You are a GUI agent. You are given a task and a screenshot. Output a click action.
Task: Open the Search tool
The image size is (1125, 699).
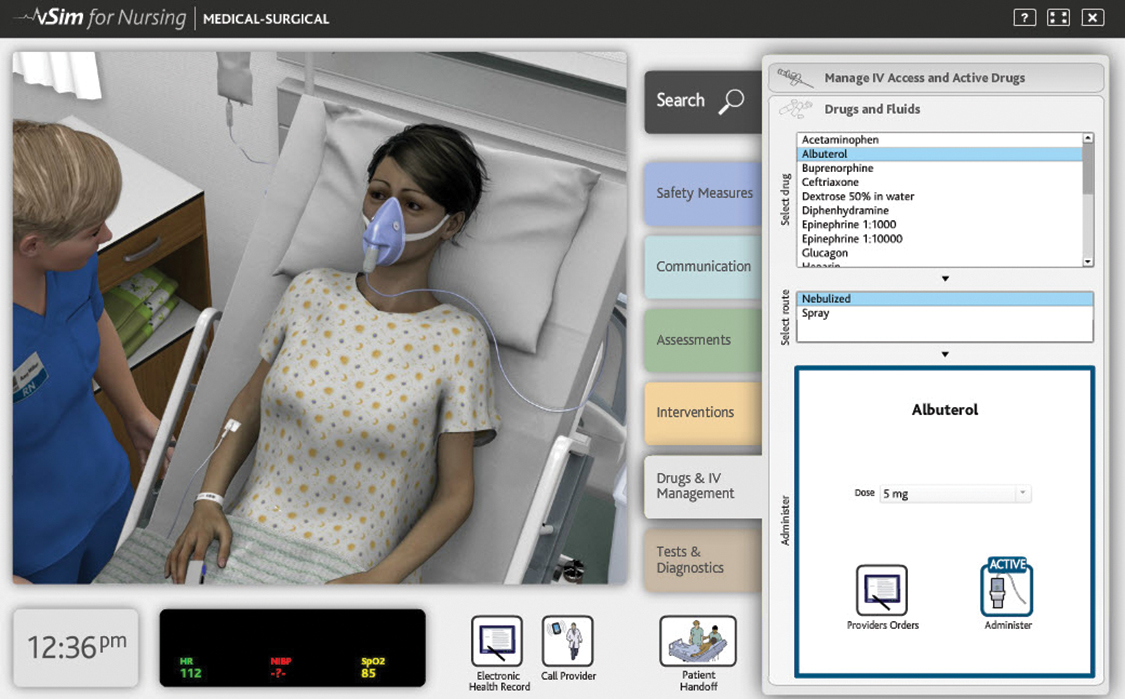(x=700, y=101)
